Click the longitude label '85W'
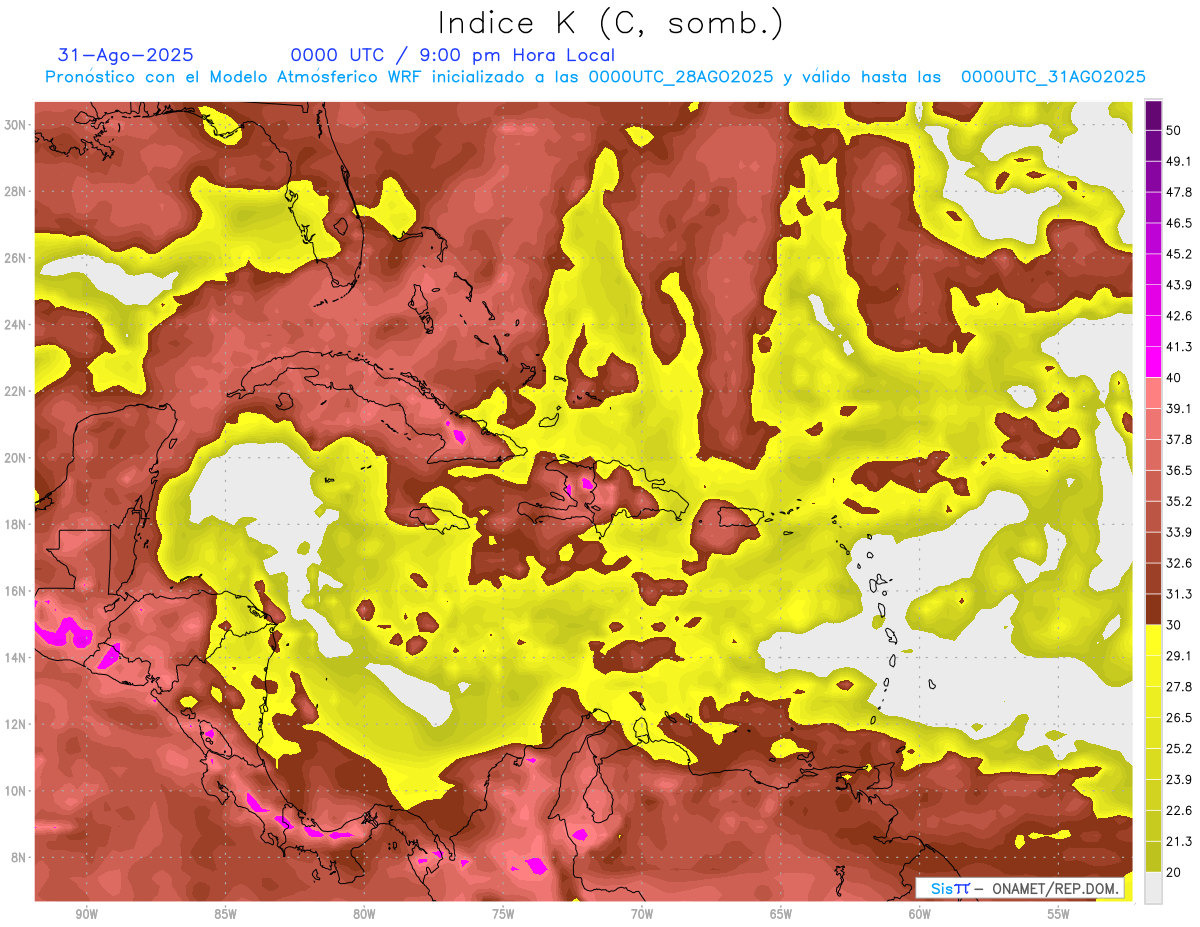 pyautogui.click(x=225, y=914)
